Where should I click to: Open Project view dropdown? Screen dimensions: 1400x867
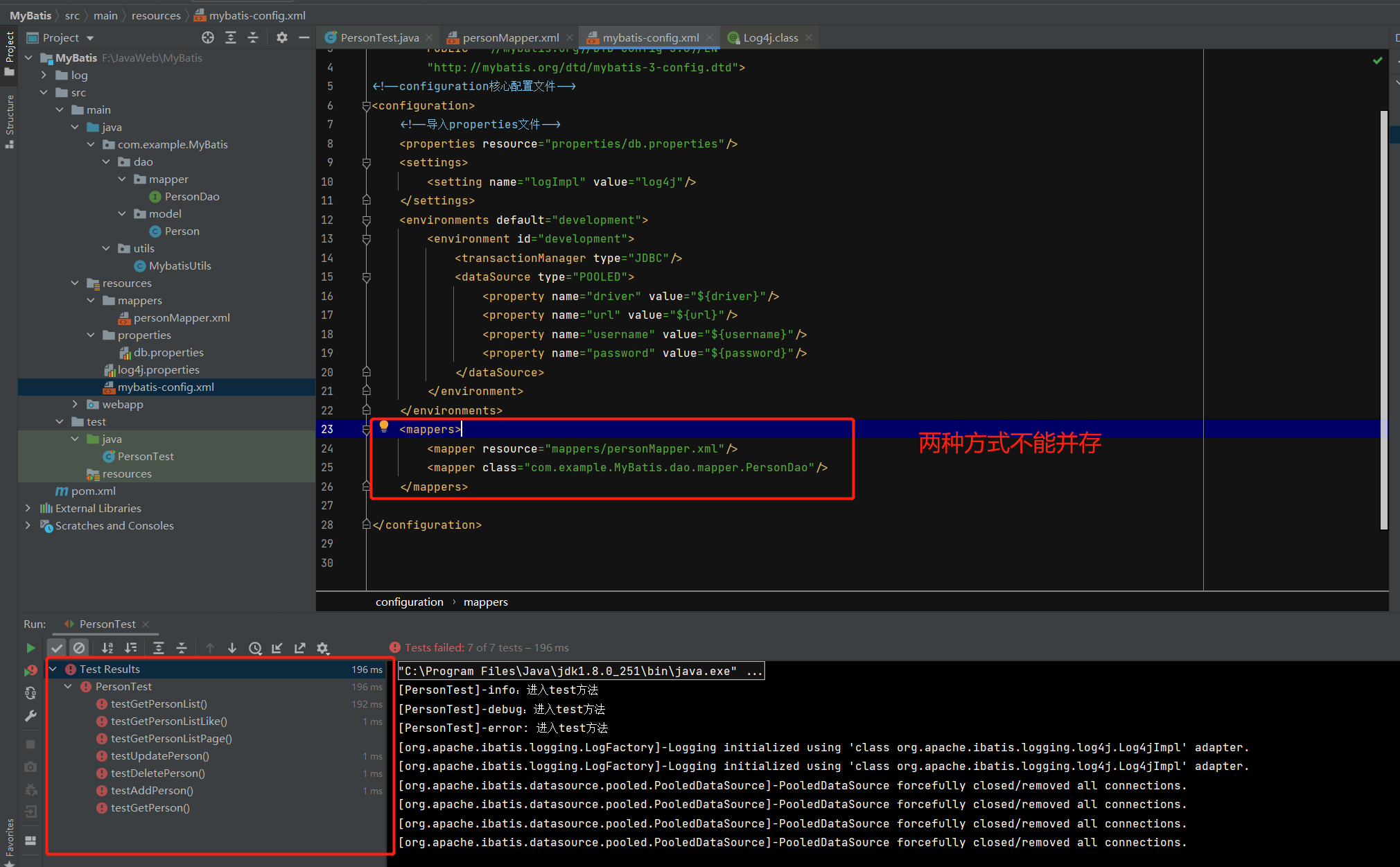(x=90, y=38)
